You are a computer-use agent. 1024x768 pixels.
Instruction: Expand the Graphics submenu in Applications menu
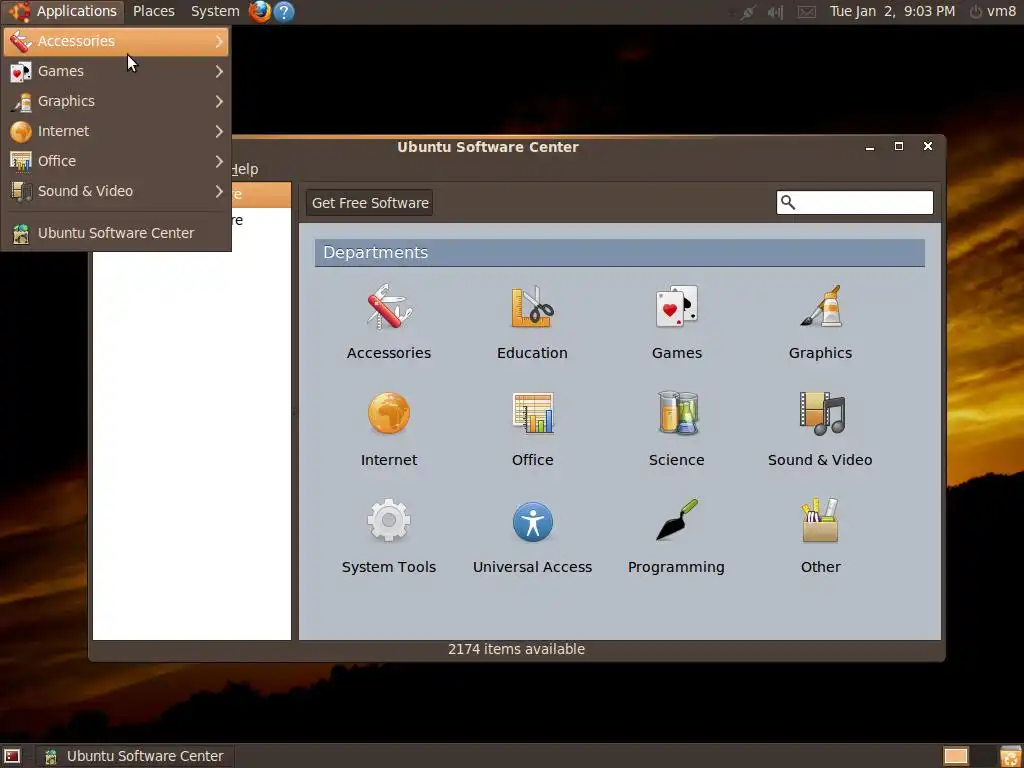(116, 101)
